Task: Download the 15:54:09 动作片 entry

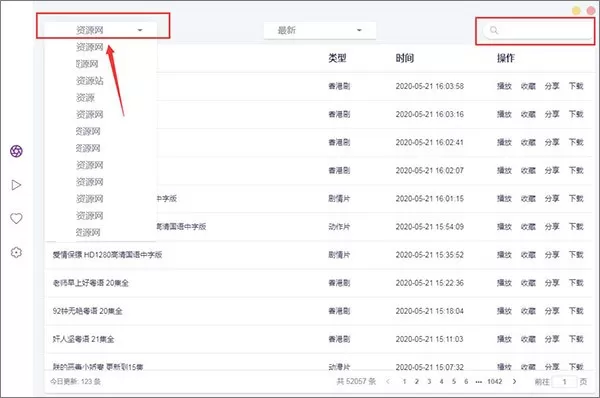Action: [576, 227]
